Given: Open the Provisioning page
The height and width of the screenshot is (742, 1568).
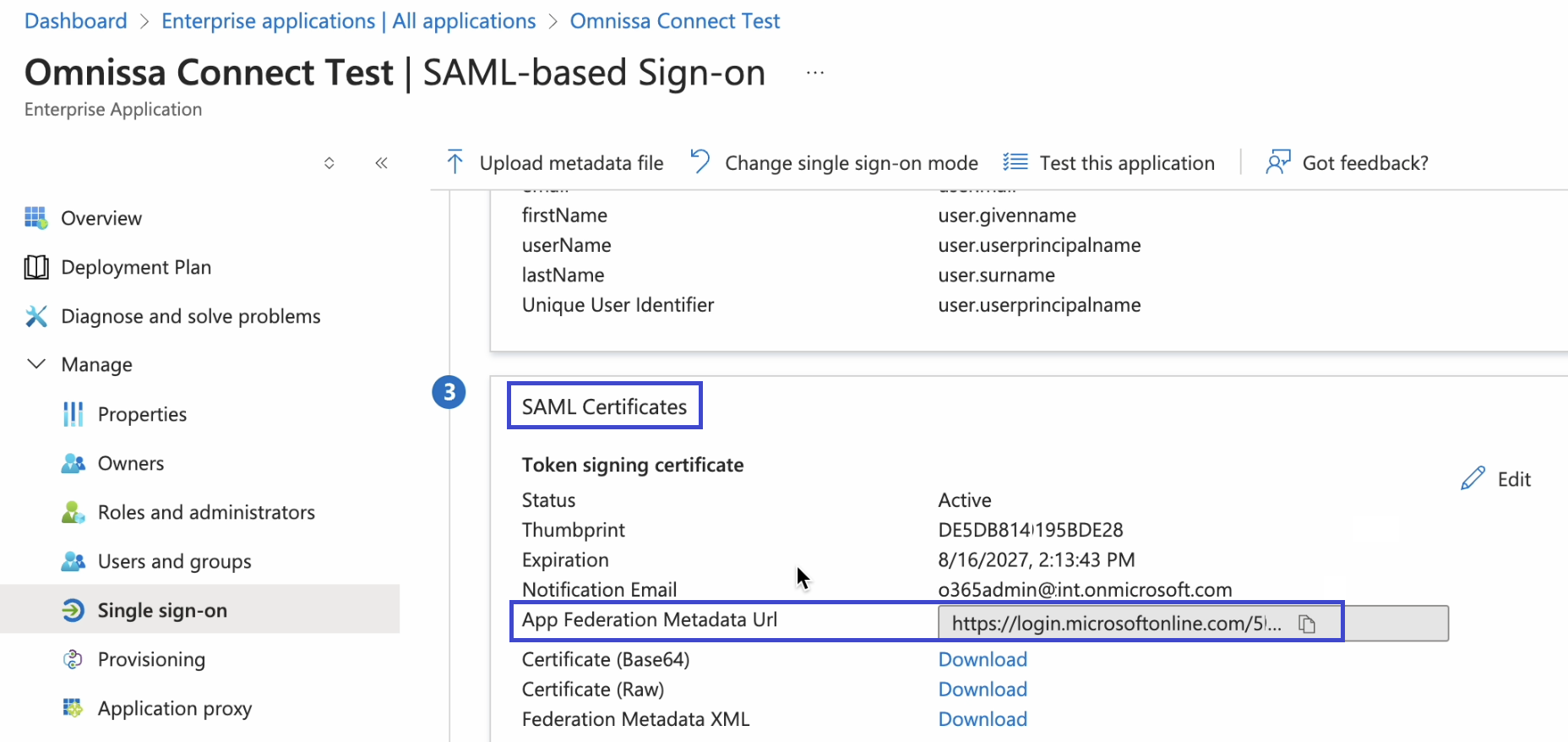Looking at the screenshot, I should pos(151,659).
